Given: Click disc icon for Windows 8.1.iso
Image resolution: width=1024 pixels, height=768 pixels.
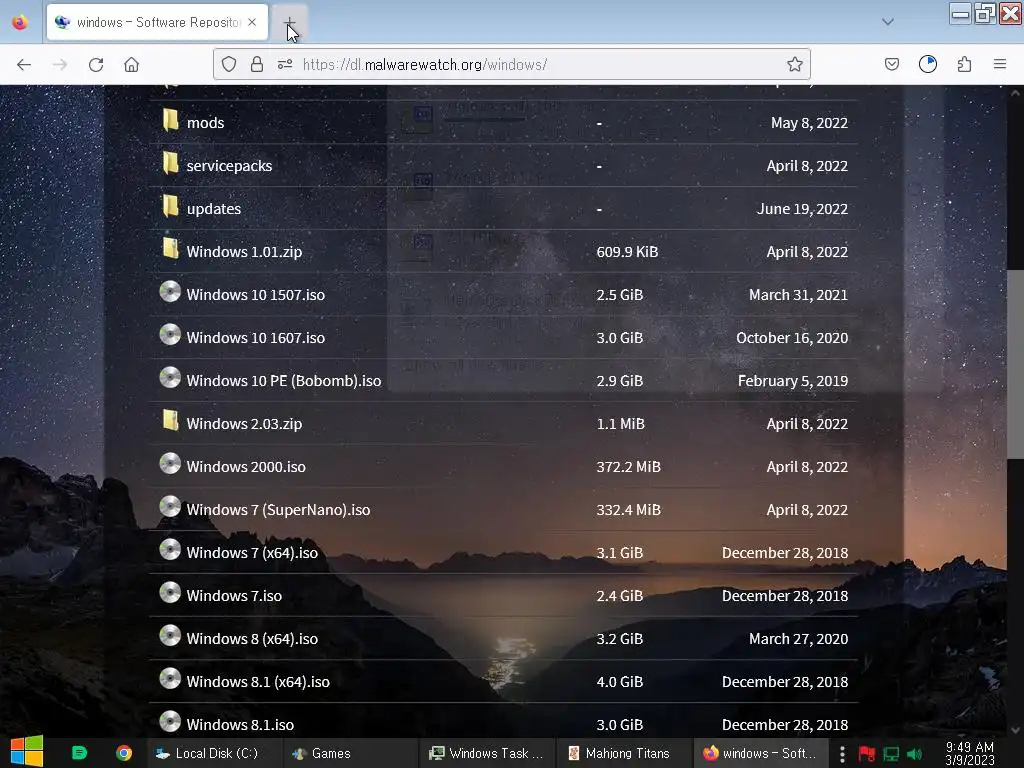Looking at the screenshot, I should coord(170,722).
